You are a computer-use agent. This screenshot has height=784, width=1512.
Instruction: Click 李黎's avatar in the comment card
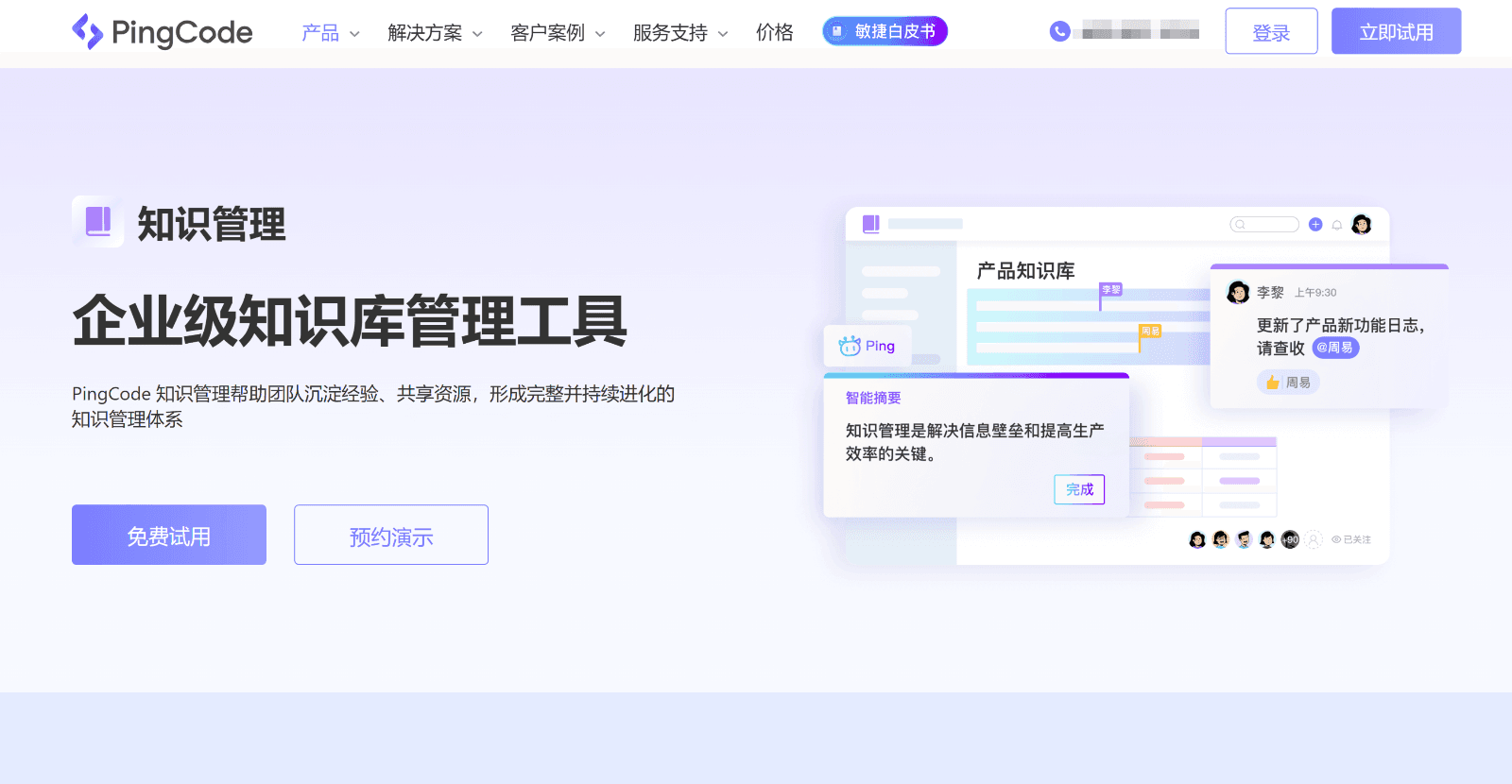click(1238, 293)
